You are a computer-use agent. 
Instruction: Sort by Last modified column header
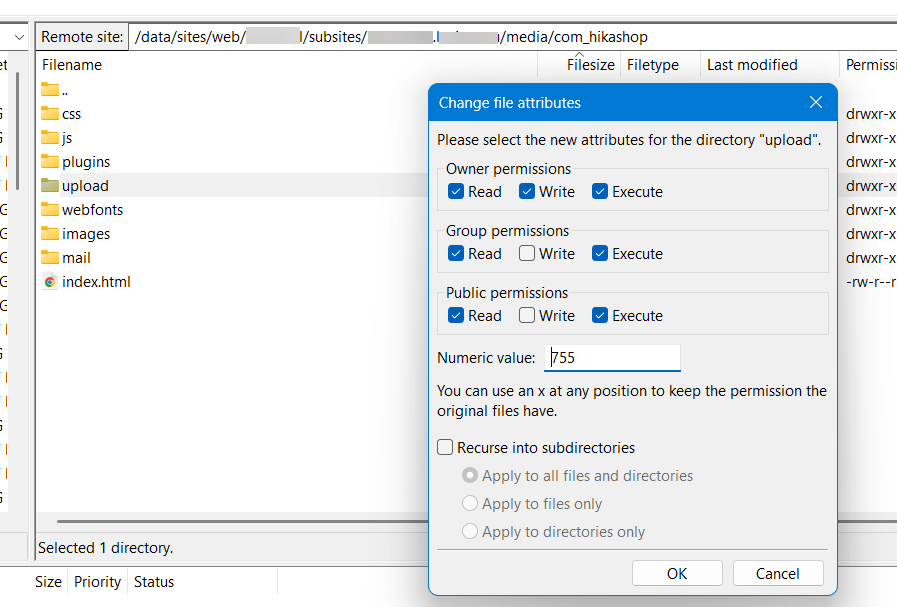pos(752,65)
